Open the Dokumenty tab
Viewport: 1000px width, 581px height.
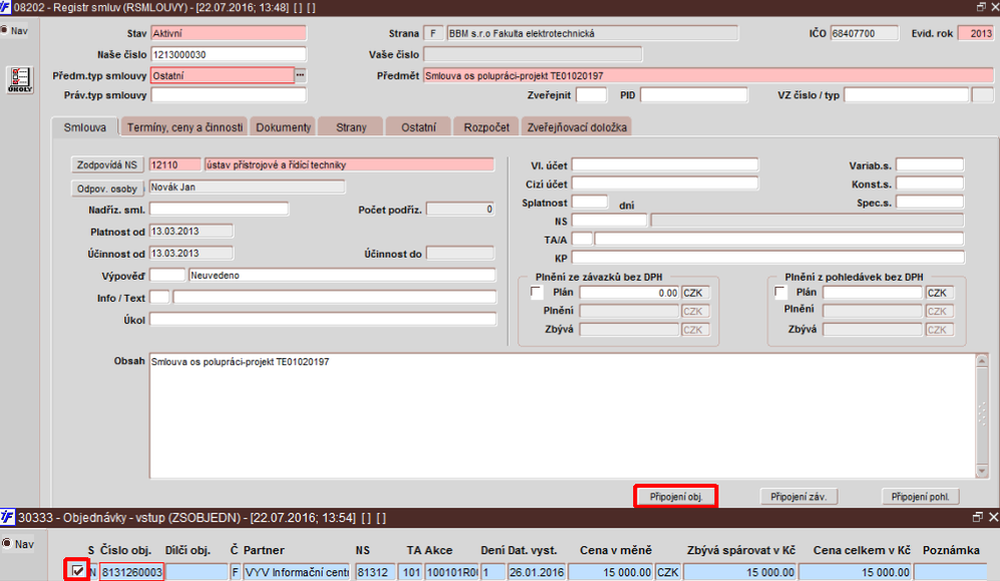click(x=283, y=127)
